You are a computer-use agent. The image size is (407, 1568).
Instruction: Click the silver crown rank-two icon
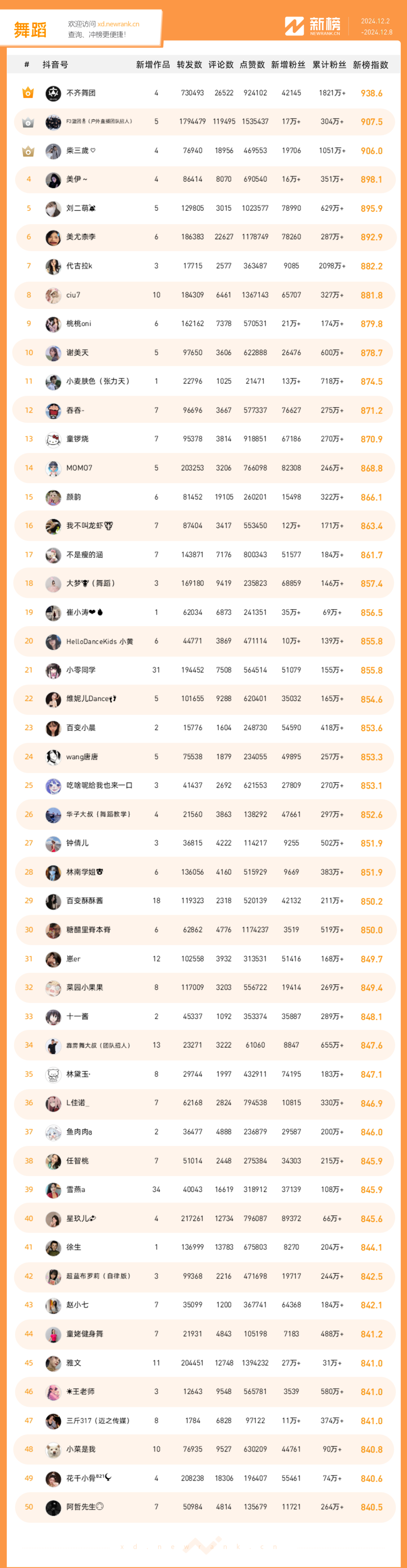28,122
